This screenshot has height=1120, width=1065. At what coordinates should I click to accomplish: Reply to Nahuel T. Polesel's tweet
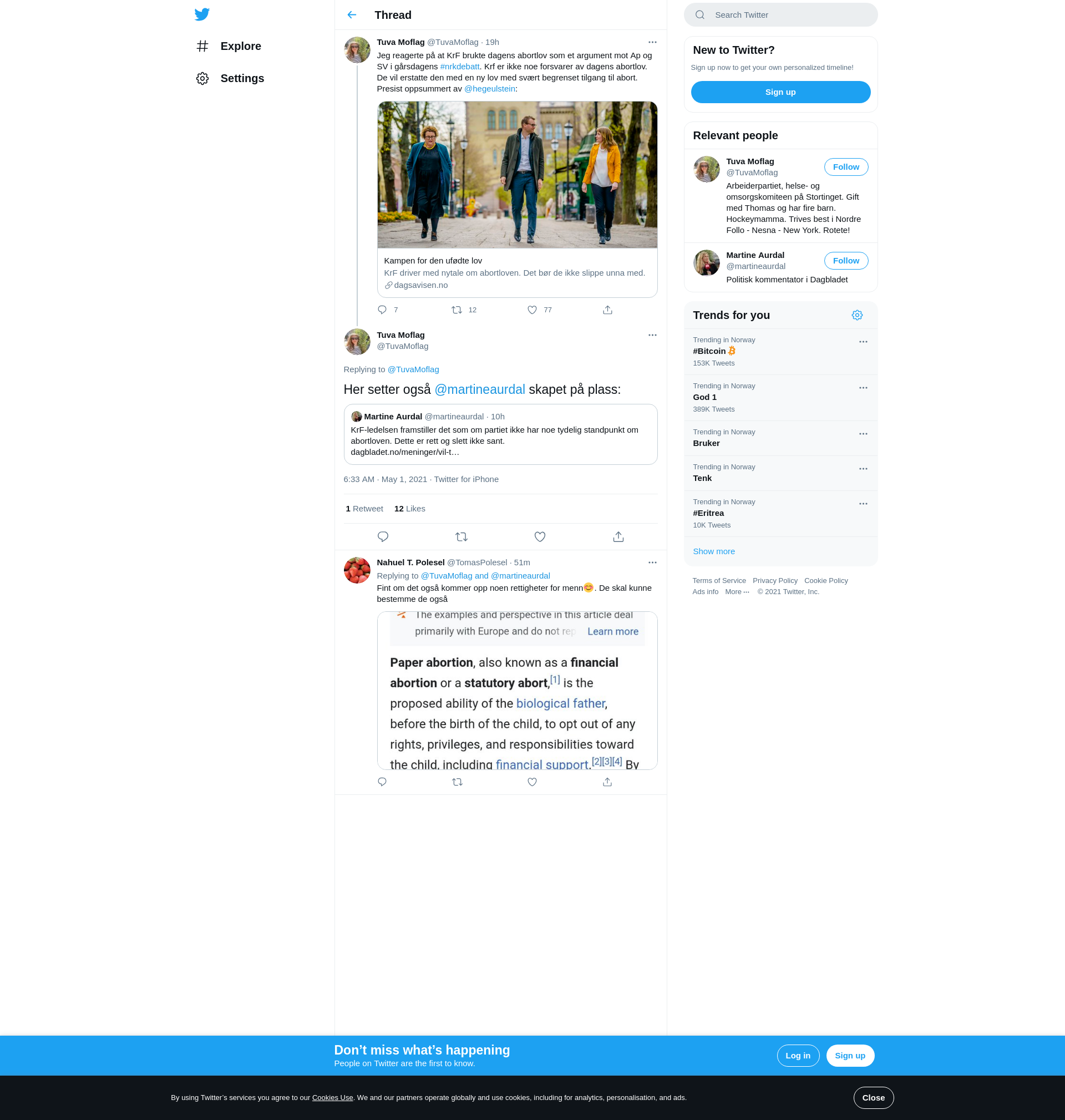point(382,782)
